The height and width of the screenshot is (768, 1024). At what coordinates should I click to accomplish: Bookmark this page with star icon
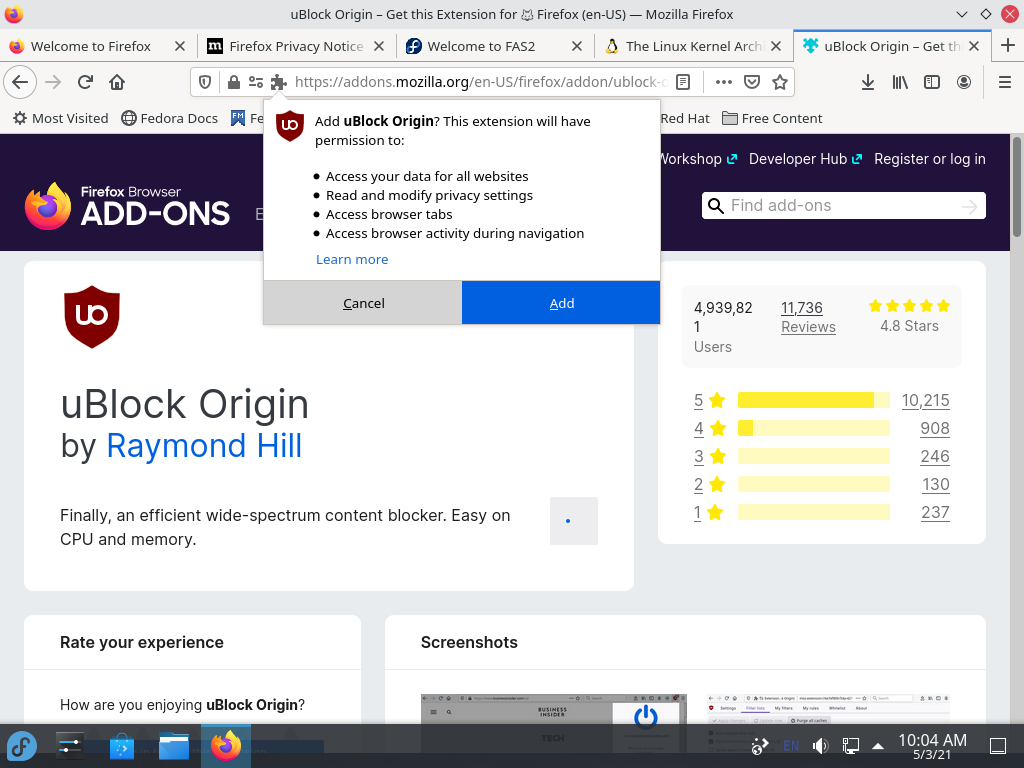[780, 82]
